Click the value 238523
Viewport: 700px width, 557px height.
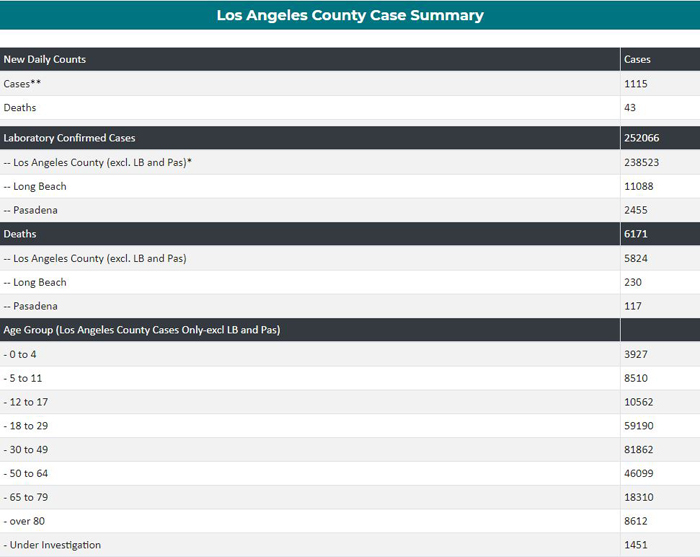[642, 162]
